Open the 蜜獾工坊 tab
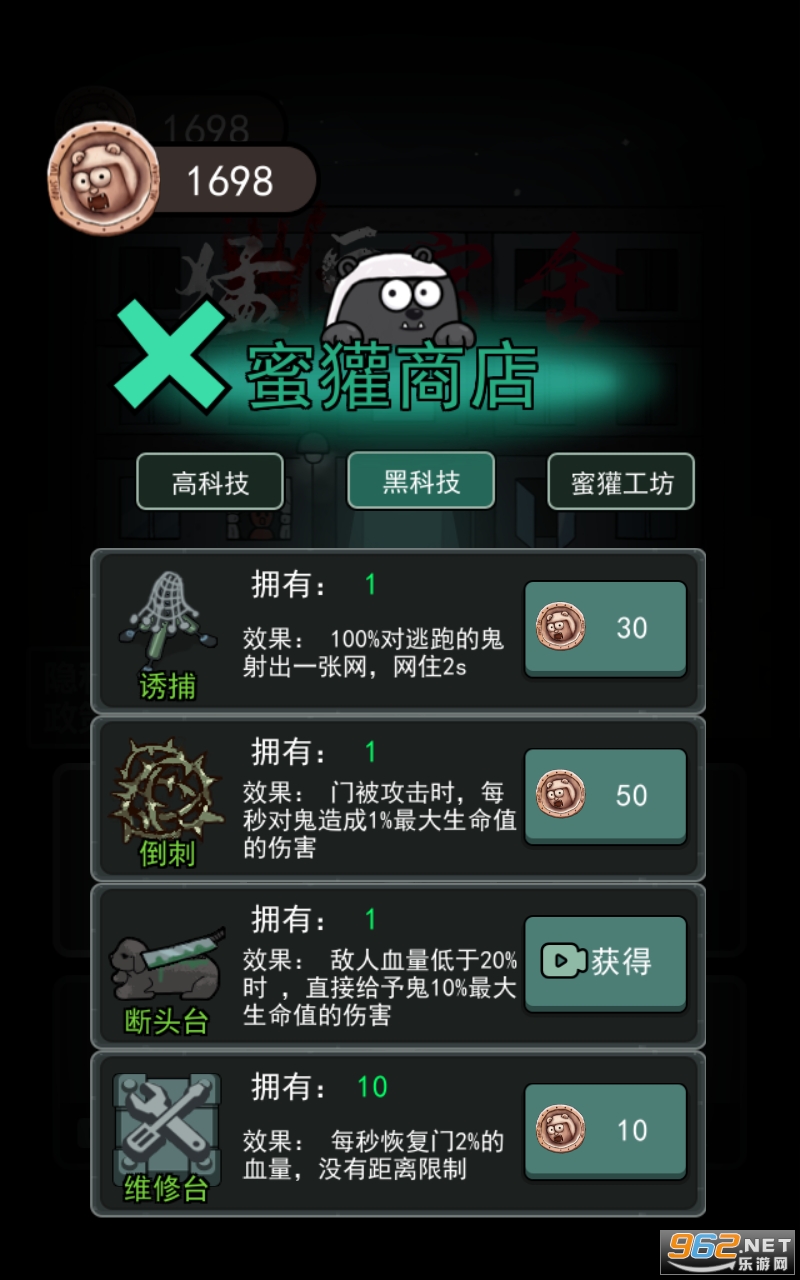This screenshot has height=1280, width=800. pos(621,482)
